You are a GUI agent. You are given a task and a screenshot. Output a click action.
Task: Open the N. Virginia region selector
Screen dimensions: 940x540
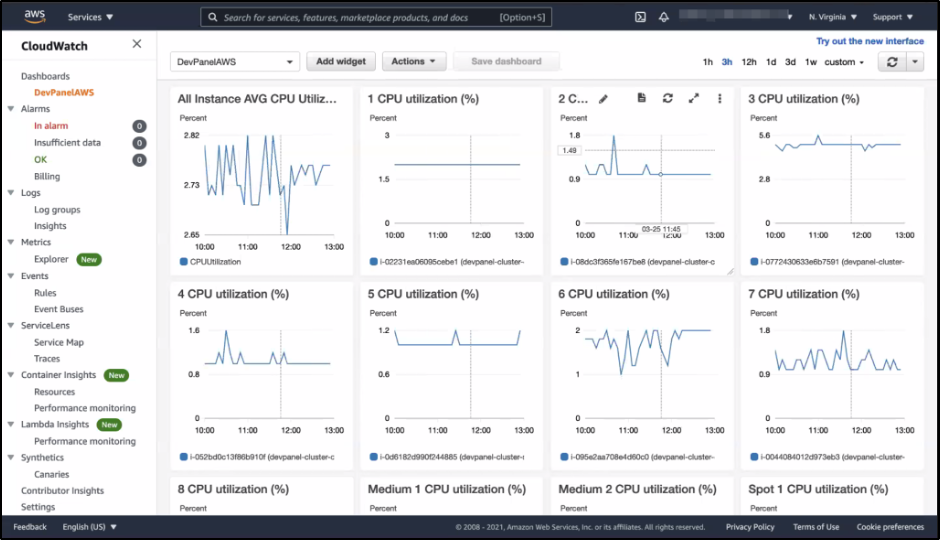click(x=833, y=17)
